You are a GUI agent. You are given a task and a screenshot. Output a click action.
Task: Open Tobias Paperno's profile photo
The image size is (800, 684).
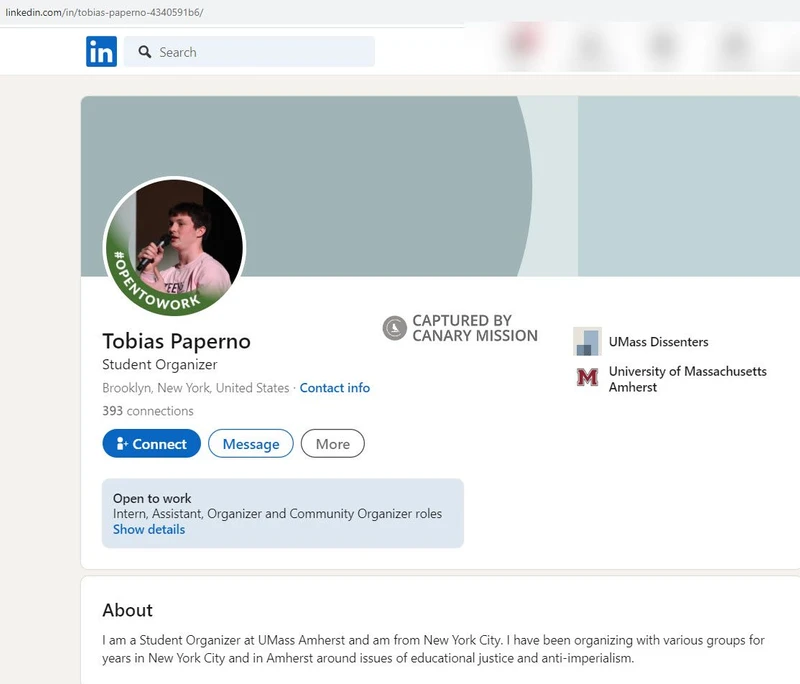coord(174,246)
